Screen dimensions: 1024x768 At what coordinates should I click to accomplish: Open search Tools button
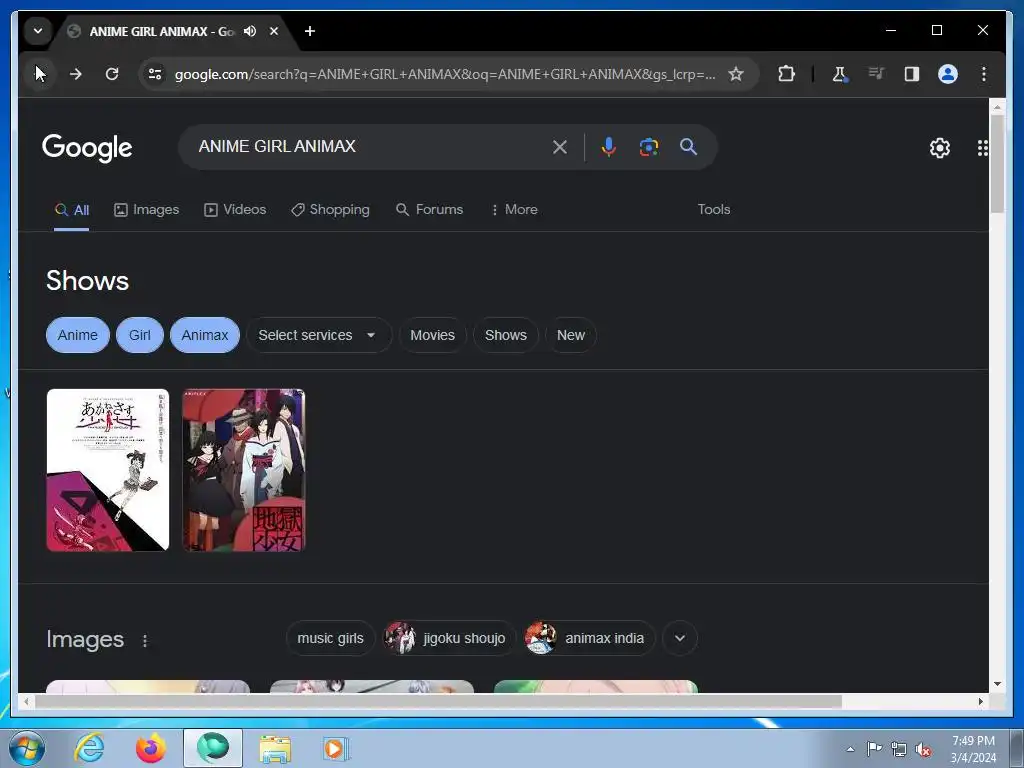point(714,210)
